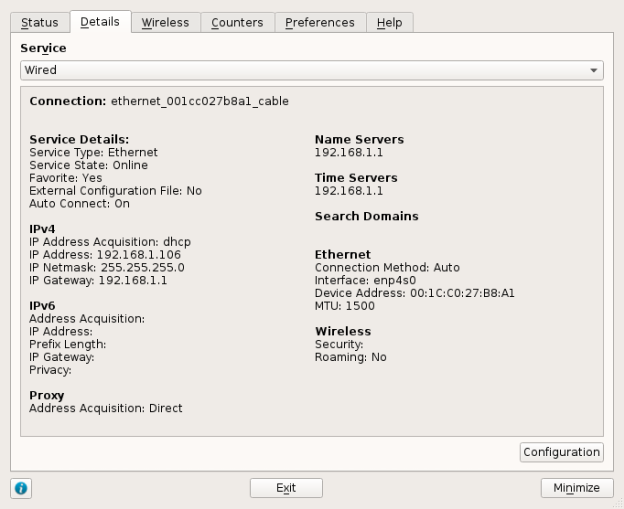
Task: Open the Service dropdown showing Wired
Action: point(300,70)
